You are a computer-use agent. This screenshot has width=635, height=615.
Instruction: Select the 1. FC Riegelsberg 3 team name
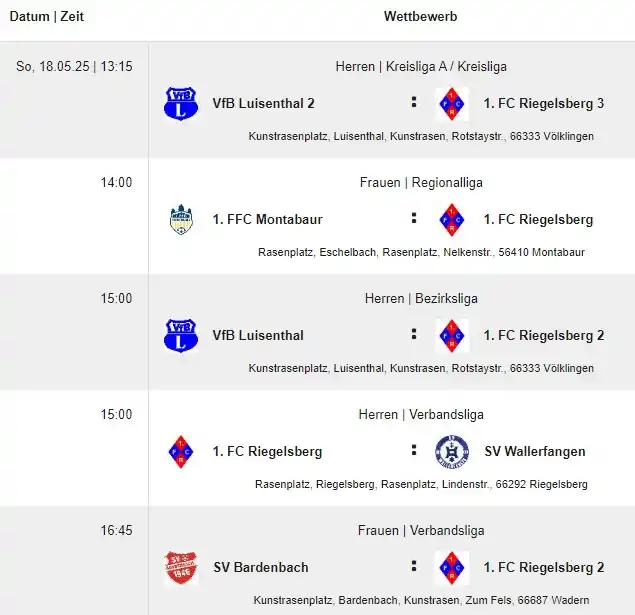coord(544,104)
